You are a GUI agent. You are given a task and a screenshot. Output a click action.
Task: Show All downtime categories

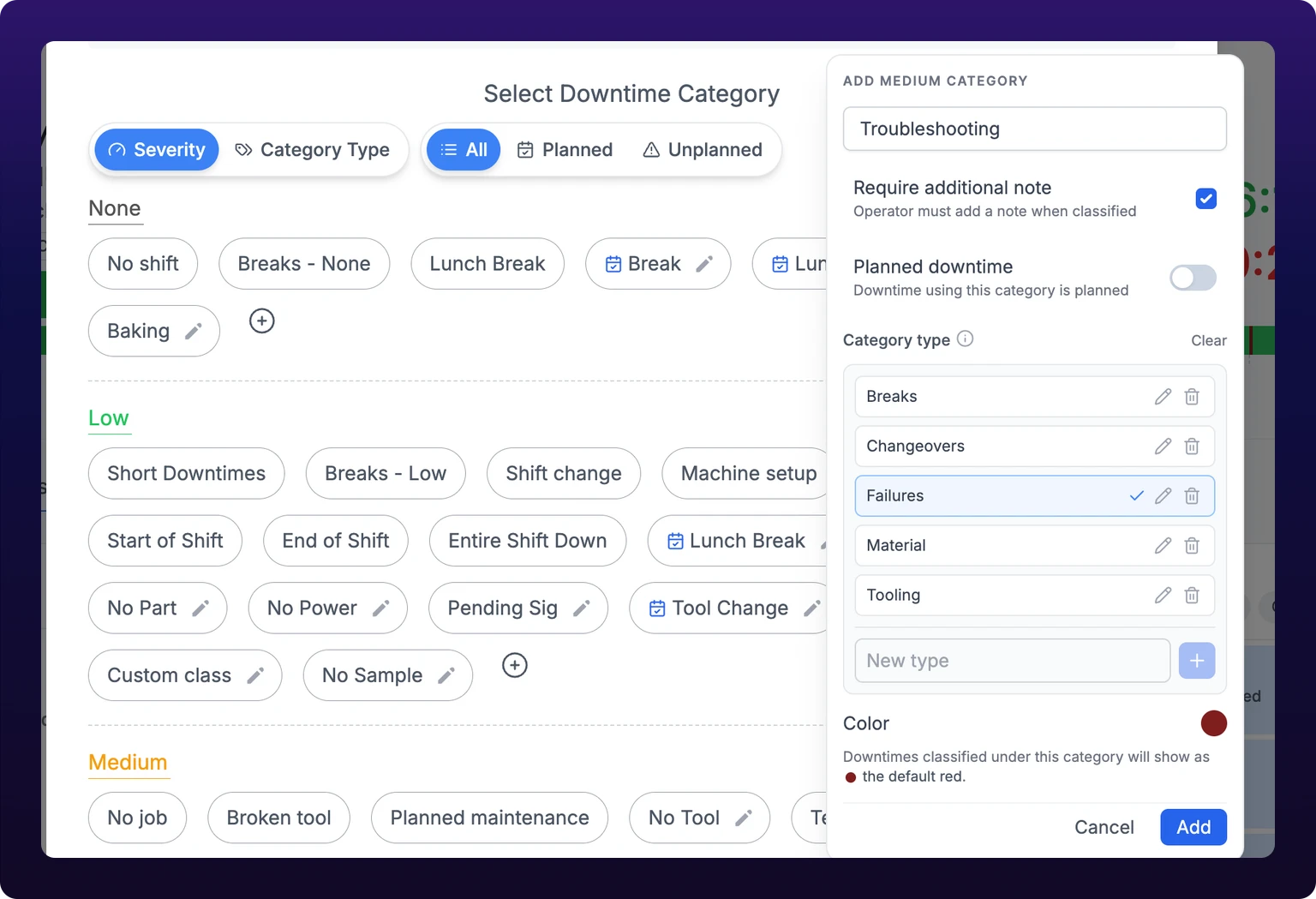(x=464, y=150)
